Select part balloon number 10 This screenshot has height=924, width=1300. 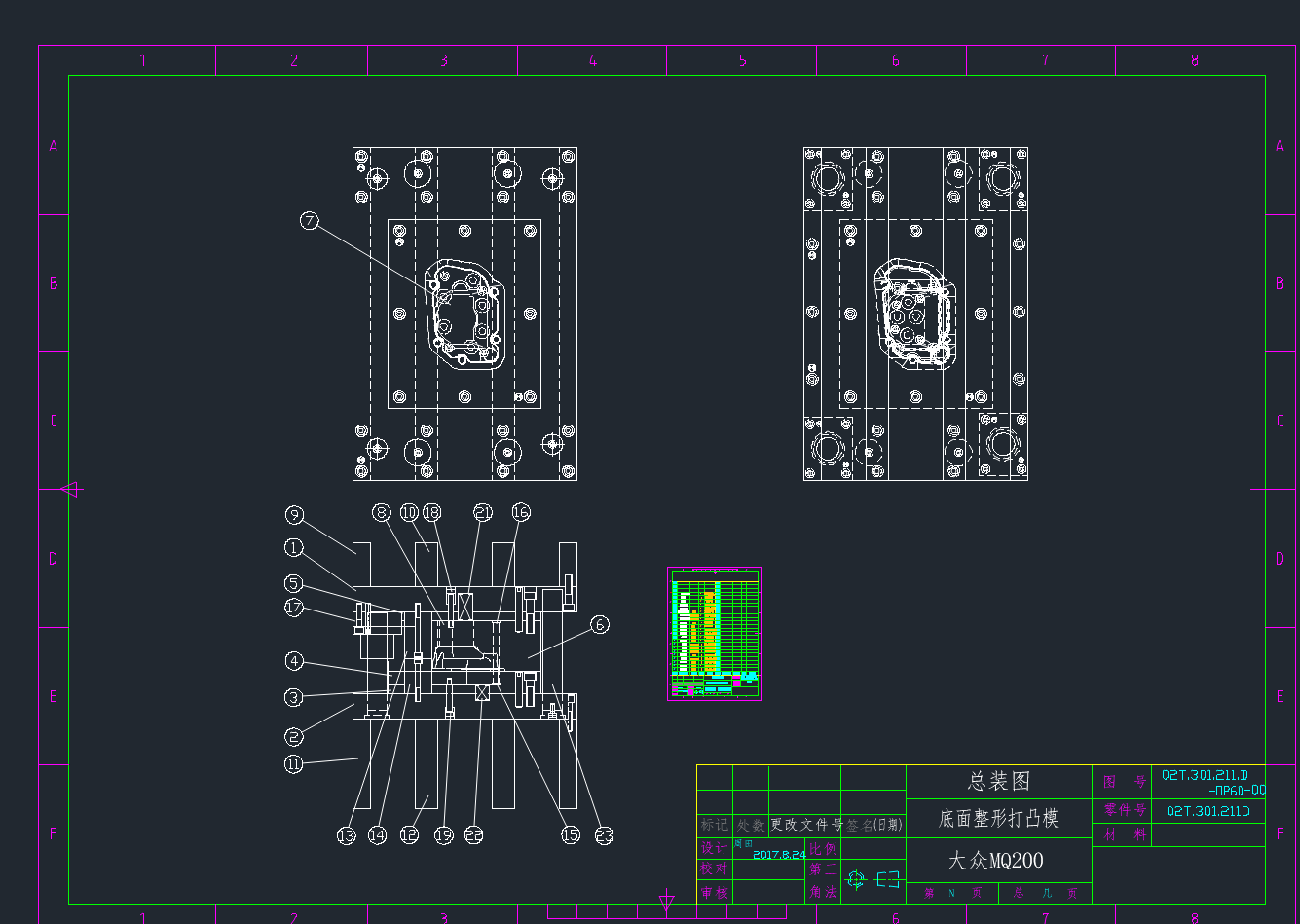[x=409, y=512]
